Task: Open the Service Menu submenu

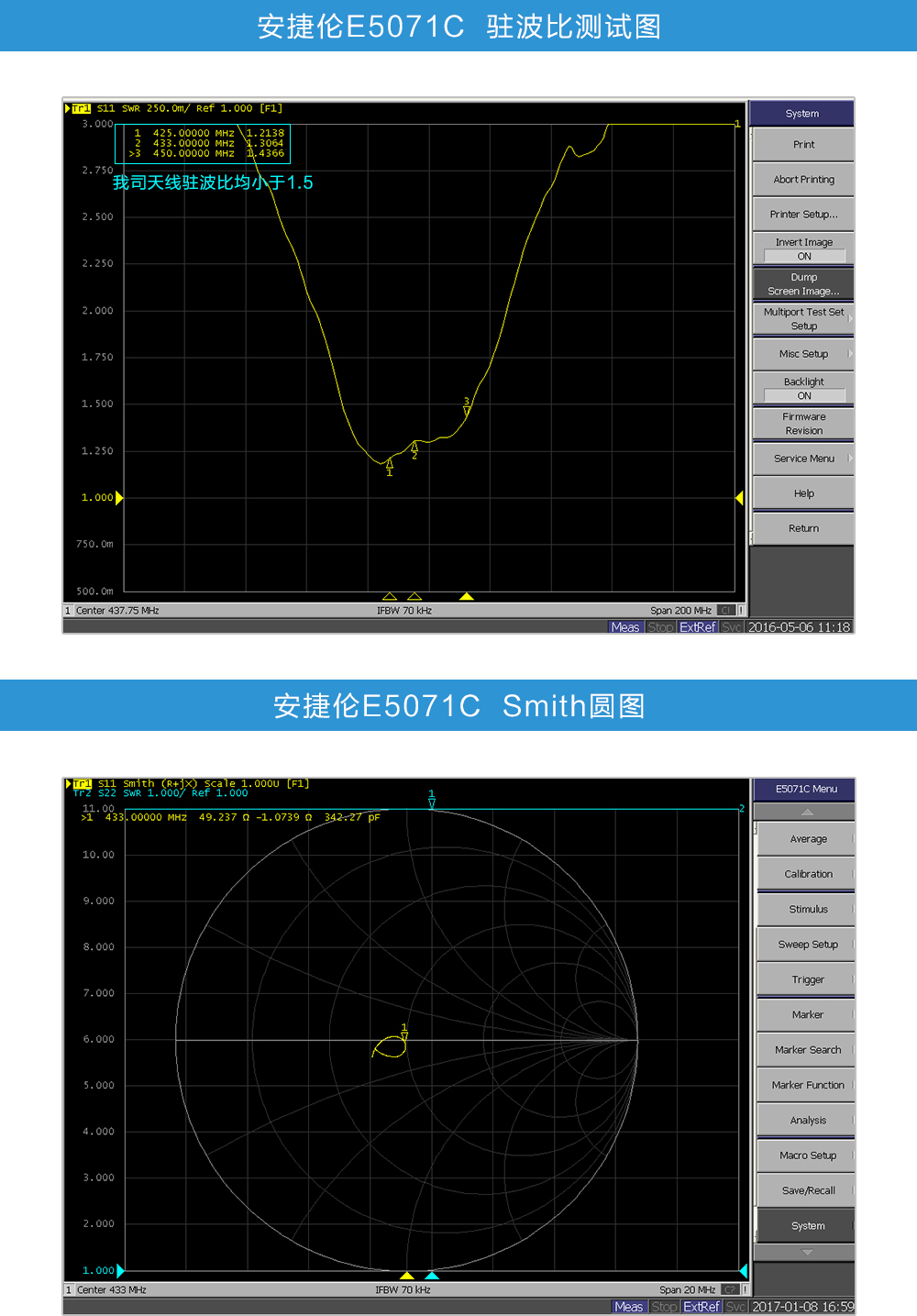Action: (x=802, y=458)
